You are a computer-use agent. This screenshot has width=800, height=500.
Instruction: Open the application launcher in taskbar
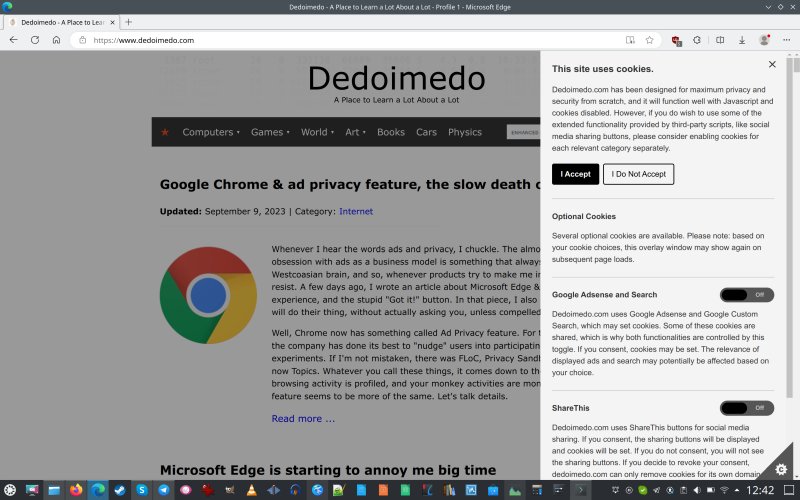coord(10,490)
